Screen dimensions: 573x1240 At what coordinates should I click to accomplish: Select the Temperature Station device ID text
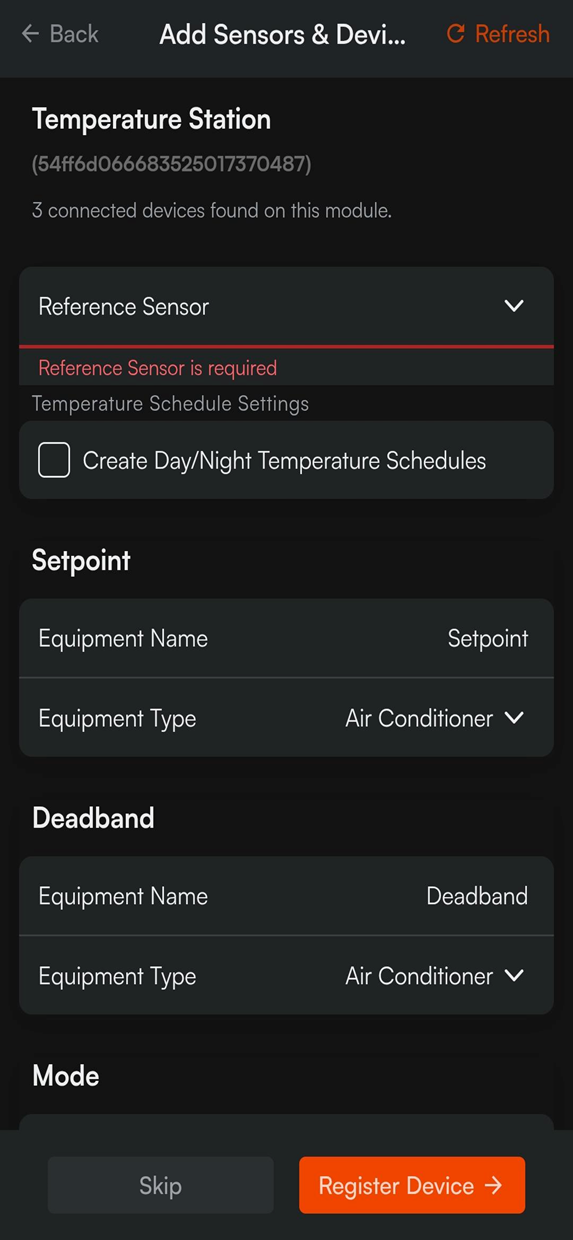pyautogui.click(x=171, y=164)
